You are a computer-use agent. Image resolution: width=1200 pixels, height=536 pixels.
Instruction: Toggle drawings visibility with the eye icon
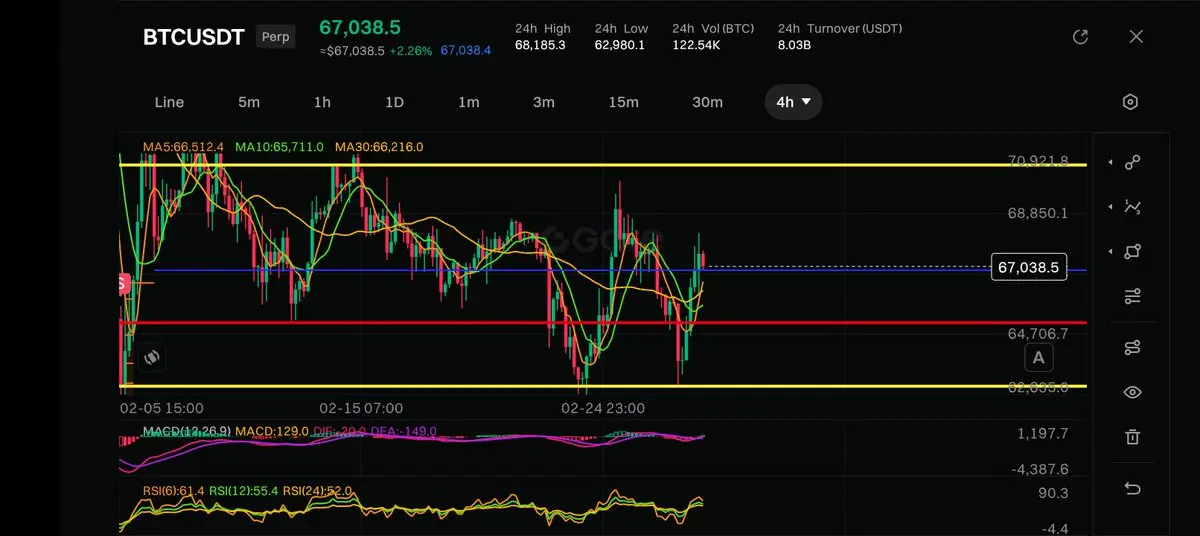pyautogui.click(x=1132, y=392)
